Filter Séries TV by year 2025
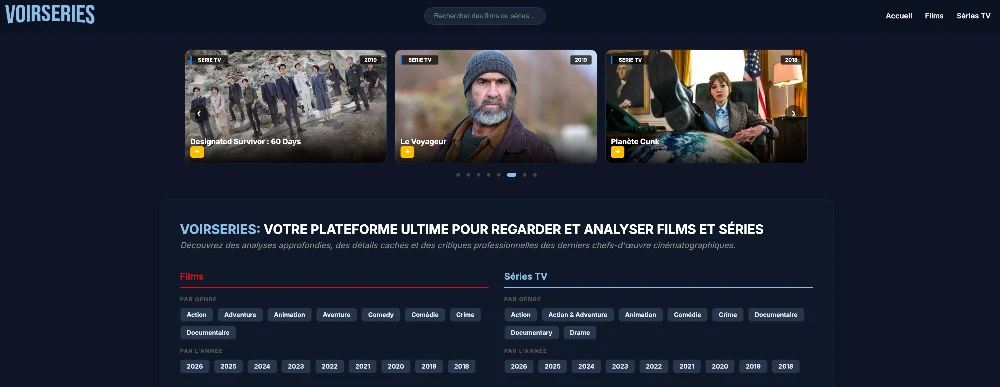The width and height of the screenshot is (1000, 387). coord(552,367)
